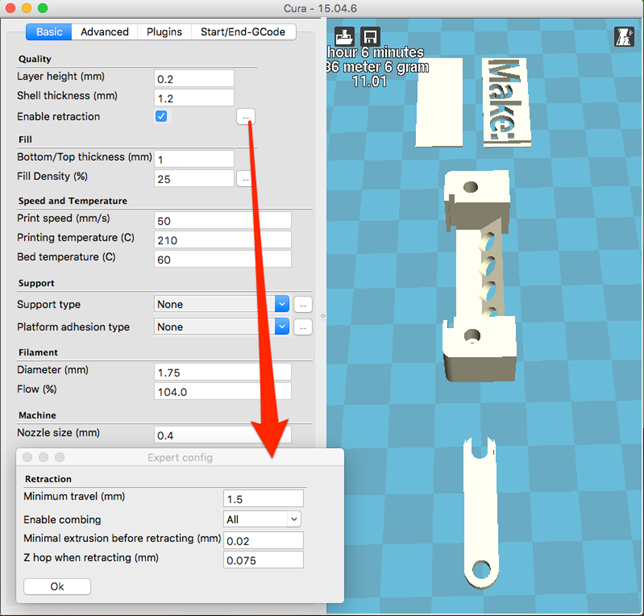Click the Z hop when retracting field

click(x=263, y=560)
